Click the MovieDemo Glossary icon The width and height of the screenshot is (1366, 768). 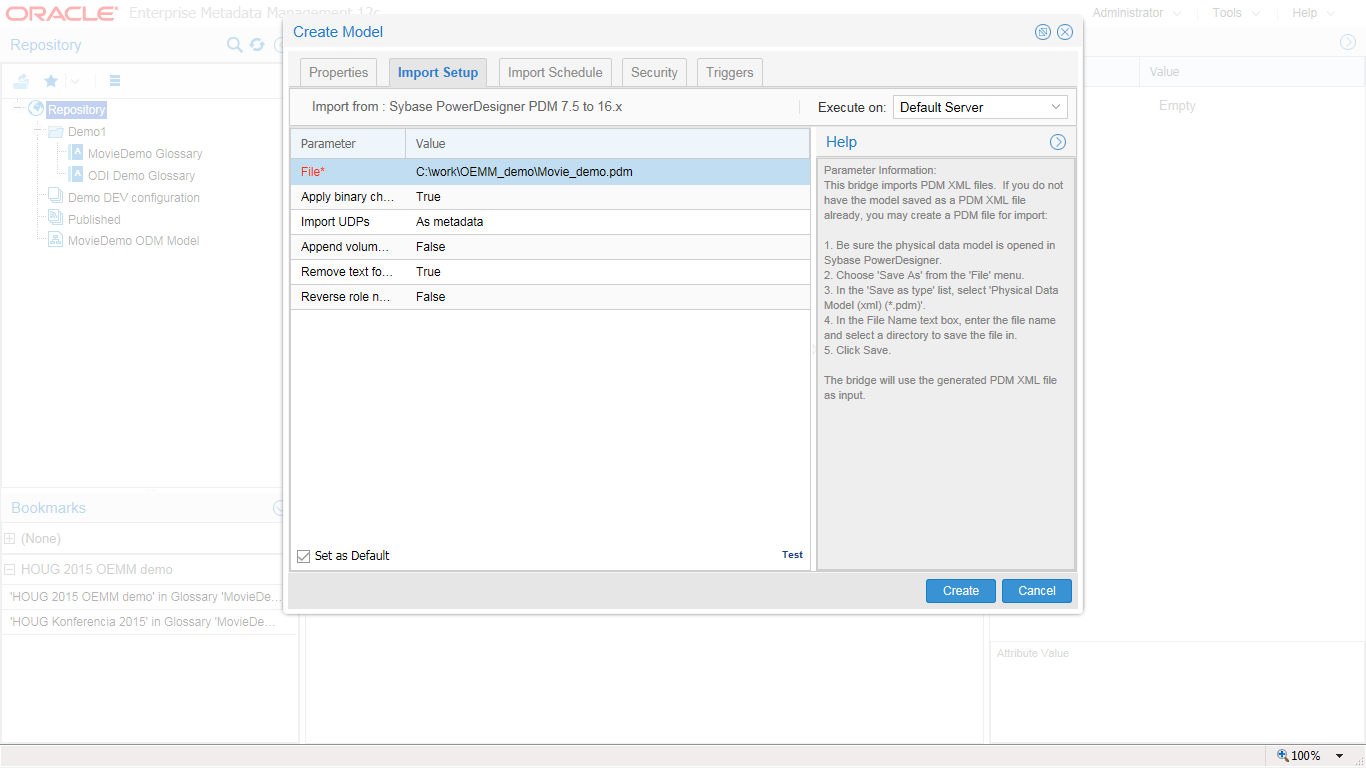click(x=77, y=153)
